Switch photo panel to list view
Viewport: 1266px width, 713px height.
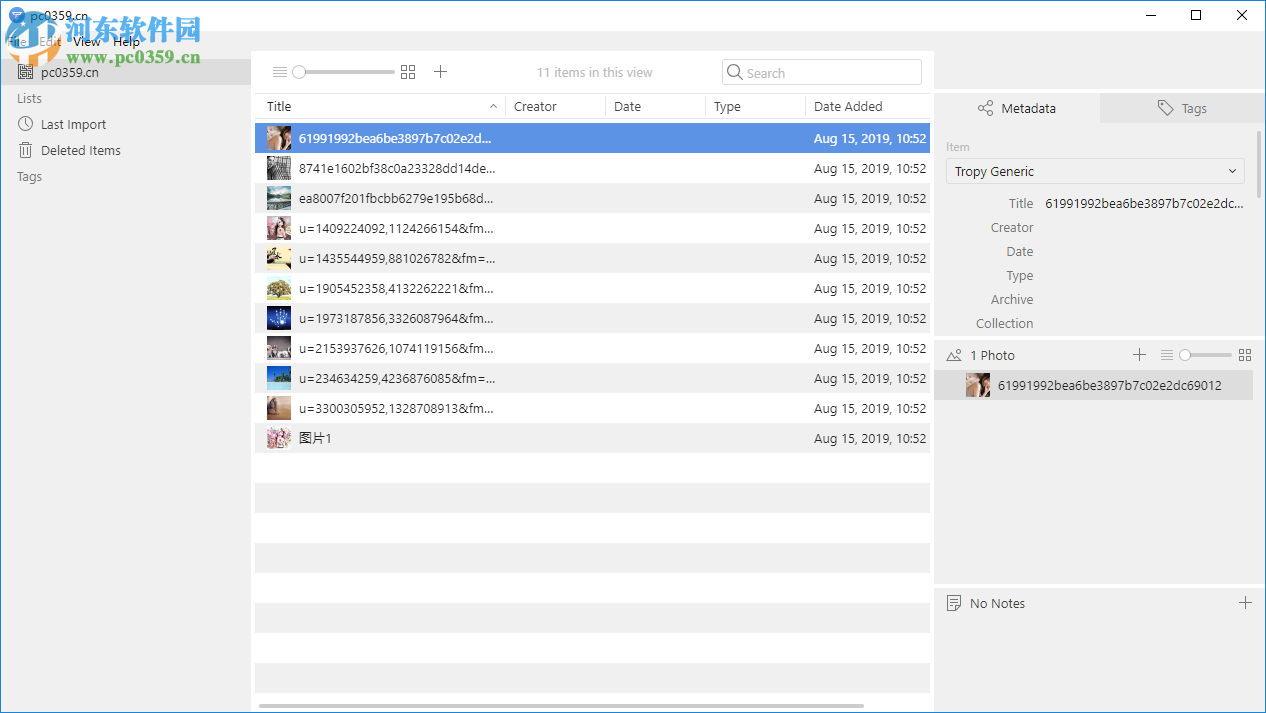point(1166,355)
